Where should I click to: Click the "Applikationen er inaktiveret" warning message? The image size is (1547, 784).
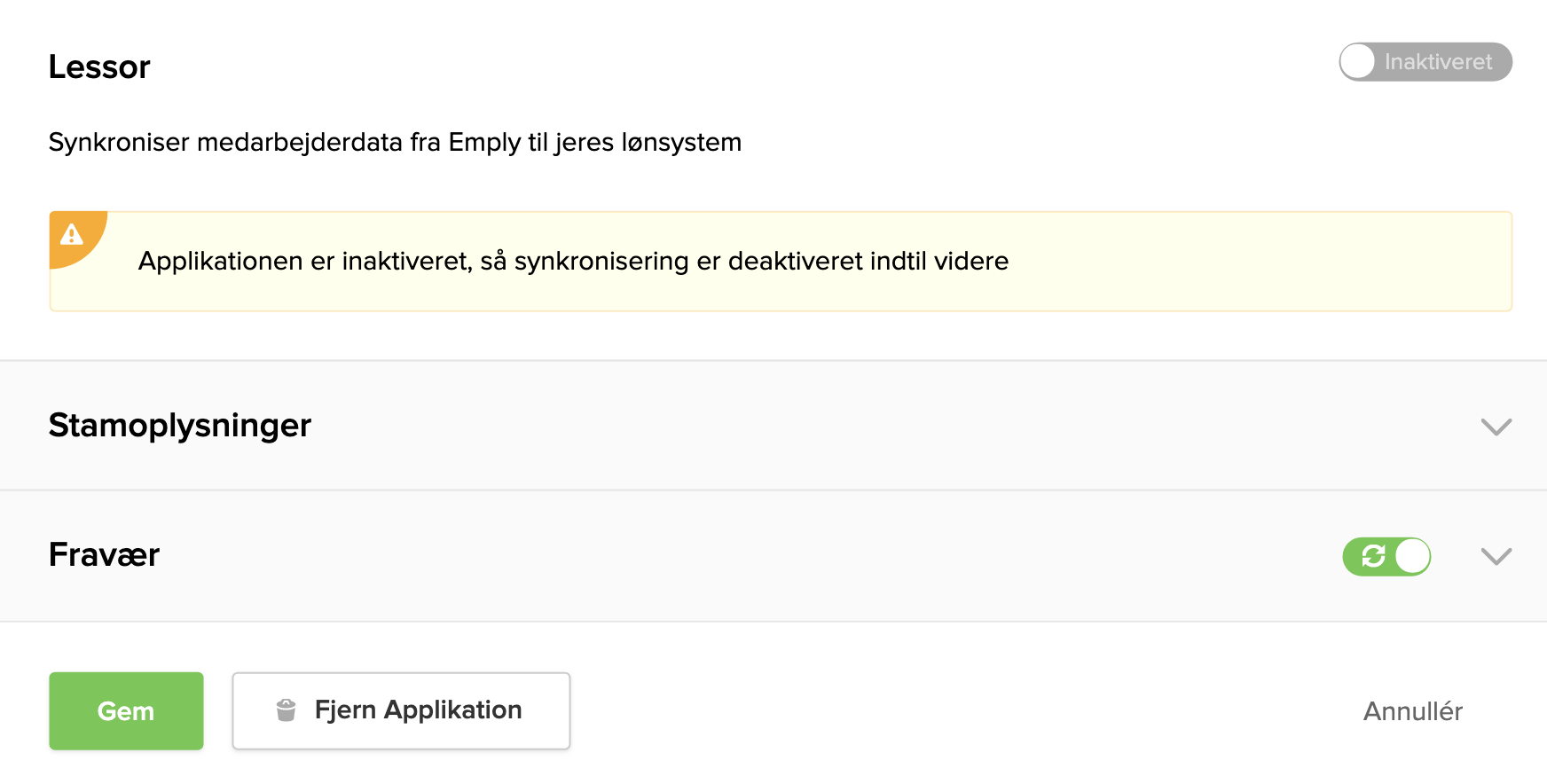[573, 262]
